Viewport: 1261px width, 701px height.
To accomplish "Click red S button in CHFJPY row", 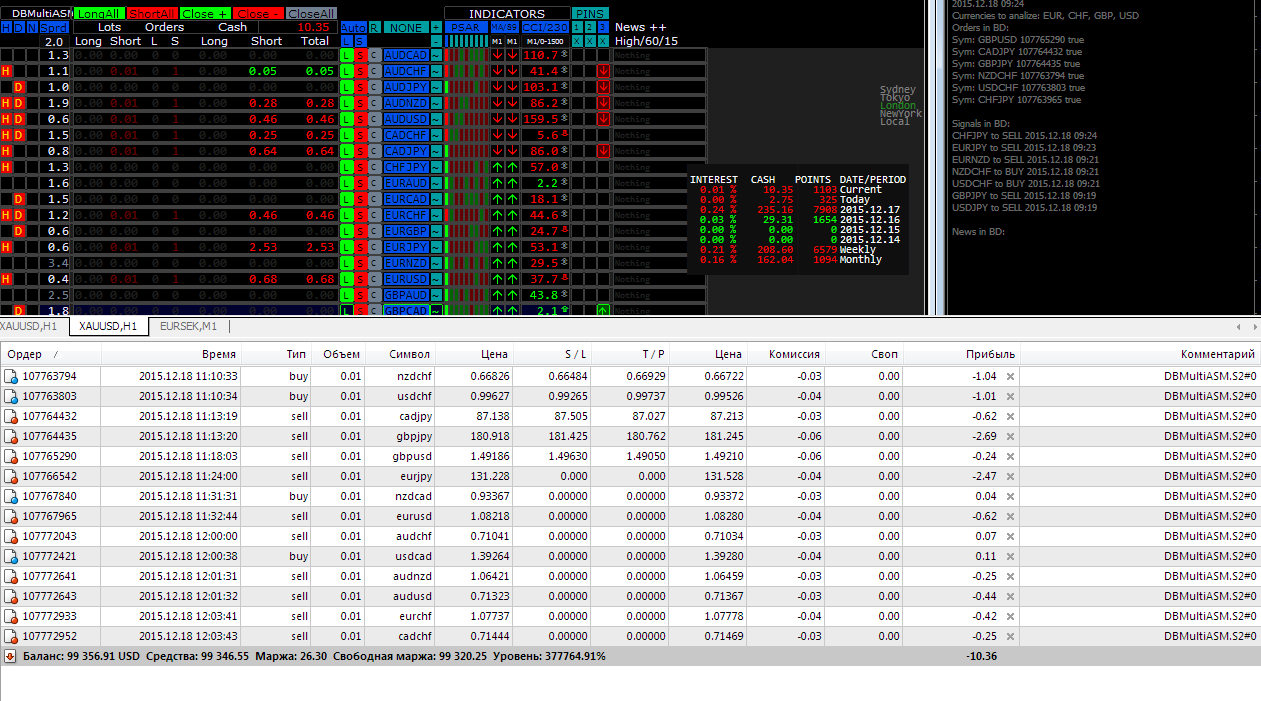I will point(361,167).
